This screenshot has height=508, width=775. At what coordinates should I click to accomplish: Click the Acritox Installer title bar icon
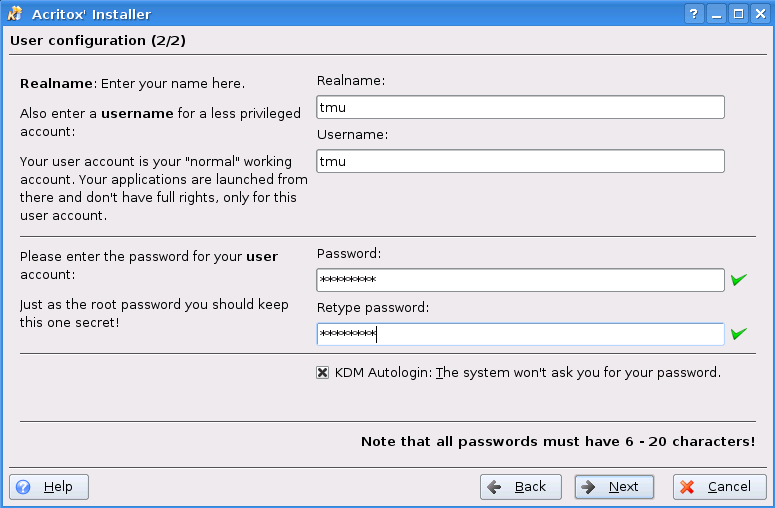coord(15,14)
